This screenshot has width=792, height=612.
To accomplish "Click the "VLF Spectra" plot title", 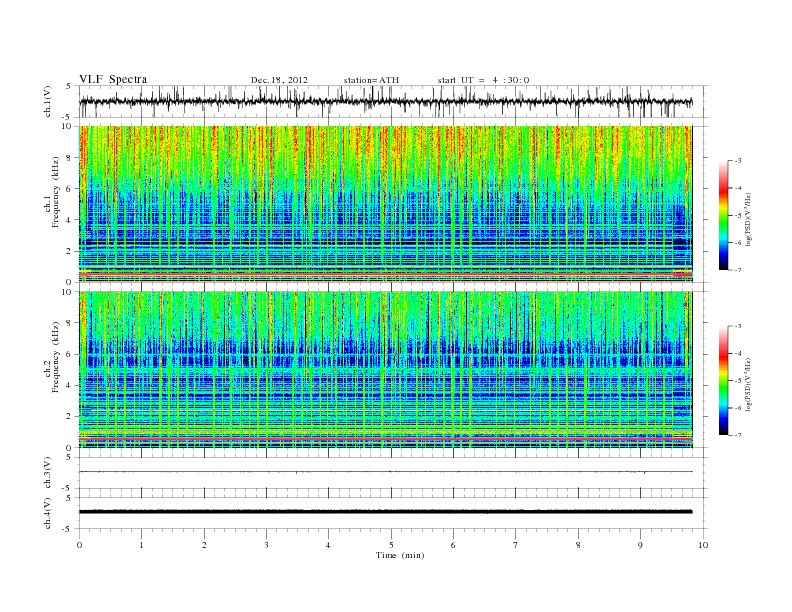I will pyautogui.click(x=113, y=79).
